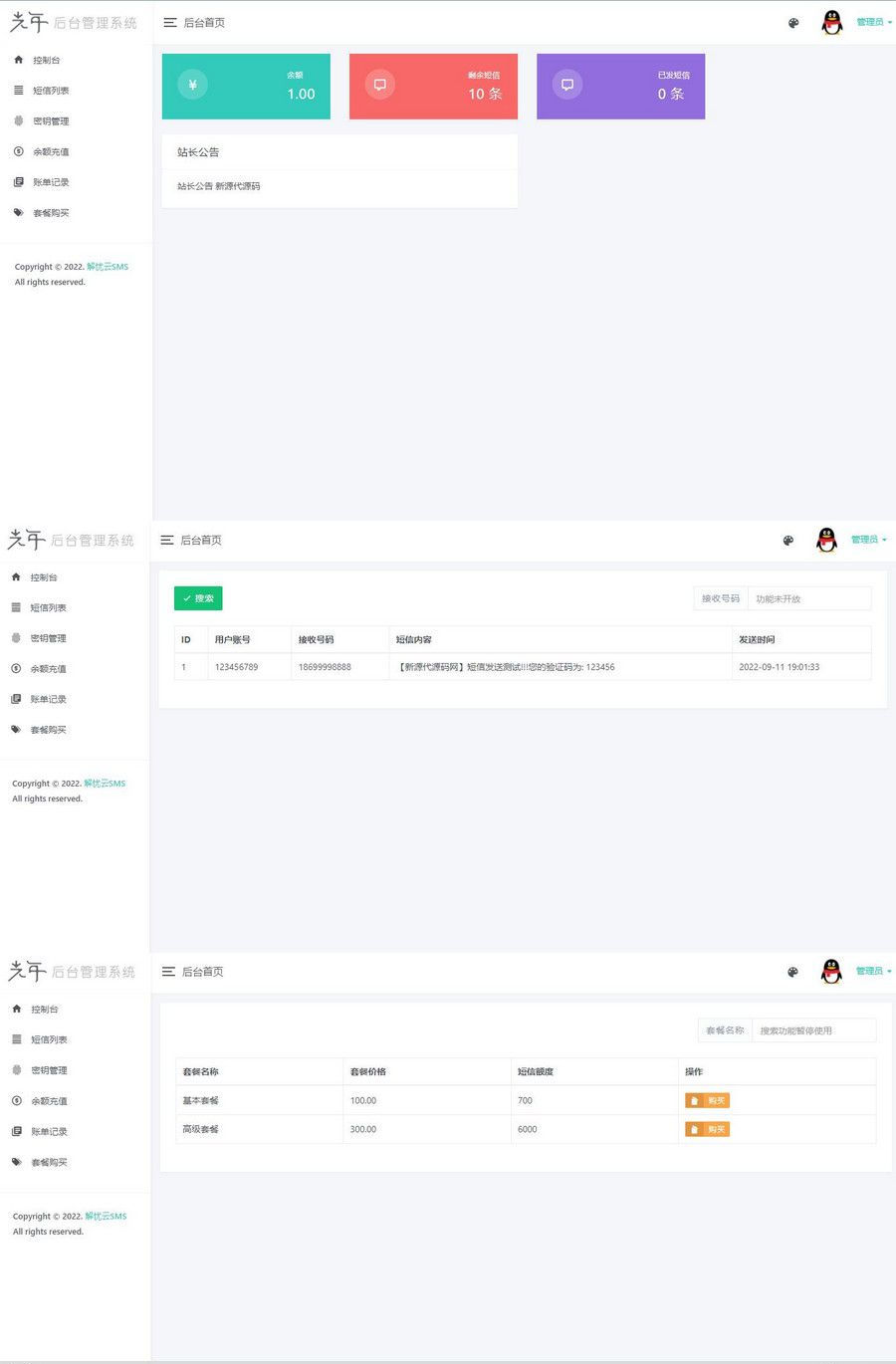Open the 管理员 menu above the package table
Image resolution: width=896 pixels, height=1364 pixels.
tap(872, 971)
